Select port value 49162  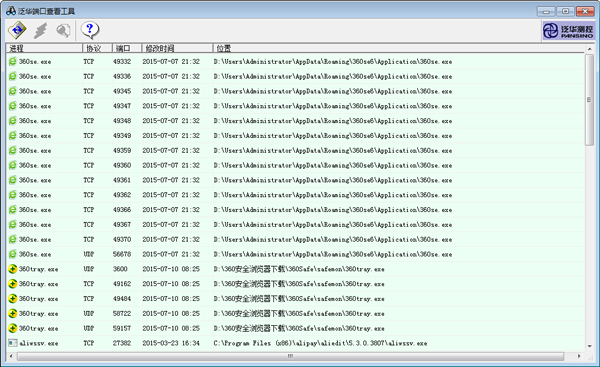click(x=122, y=284)
